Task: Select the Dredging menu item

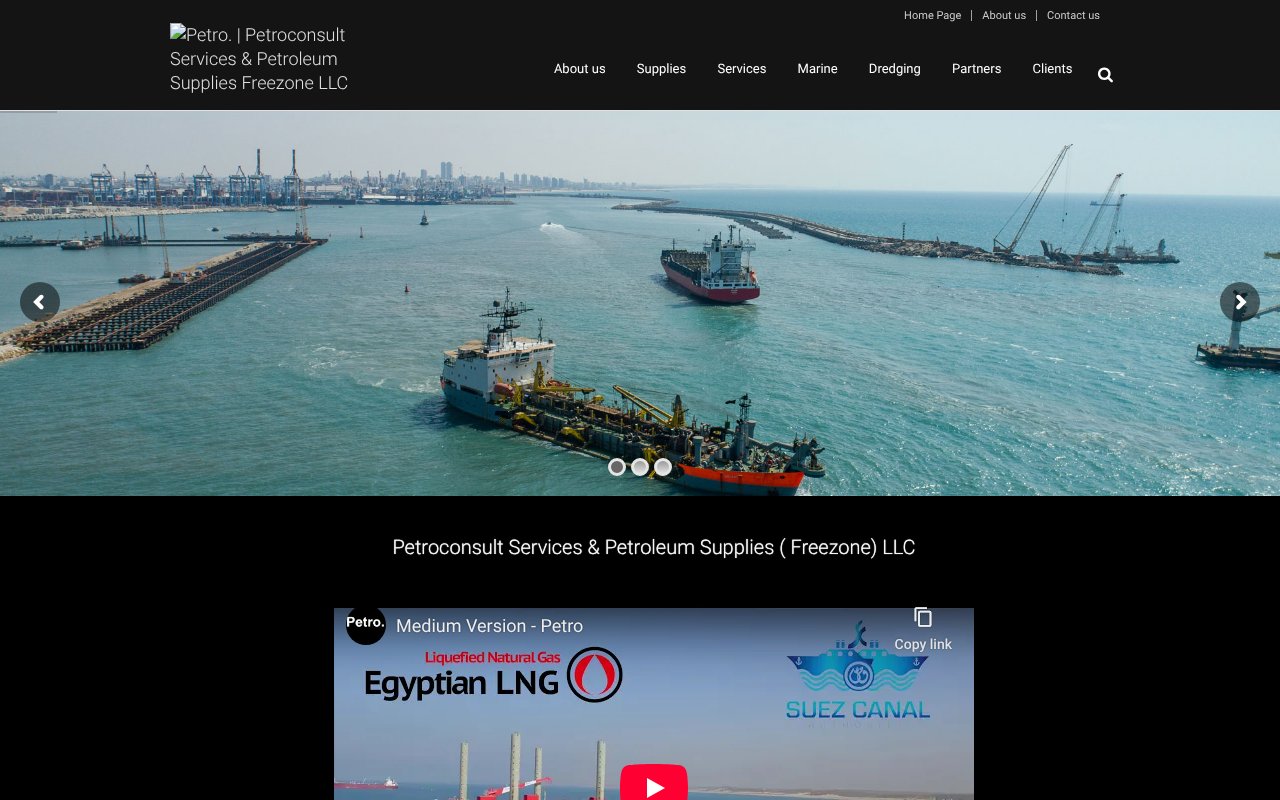Action: (894, 68)
